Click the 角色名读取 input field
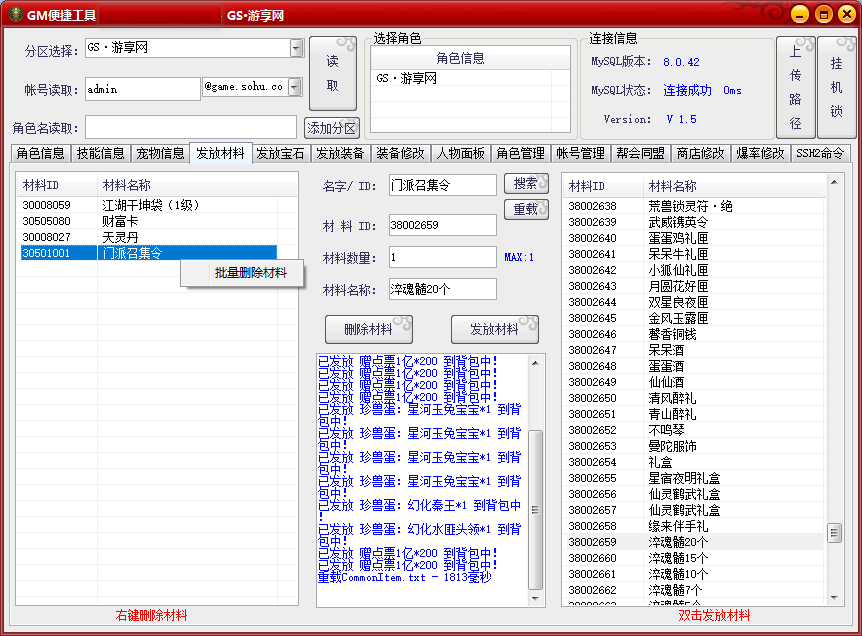862x636 pixels. pos(190,127)
